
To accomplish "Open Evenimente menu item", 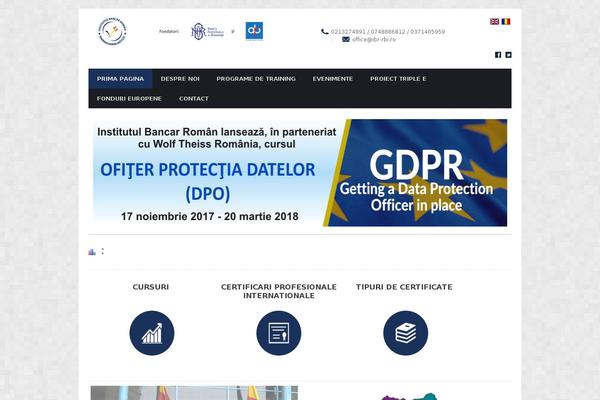I will click(x=333, y=79).
